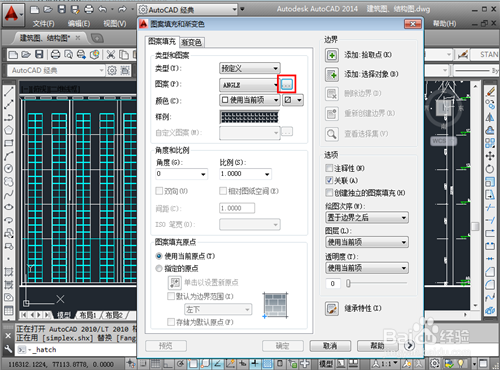The image size is (500, 370).
Task: Click the transparency slider handle
Action: [x=348, y=283]
